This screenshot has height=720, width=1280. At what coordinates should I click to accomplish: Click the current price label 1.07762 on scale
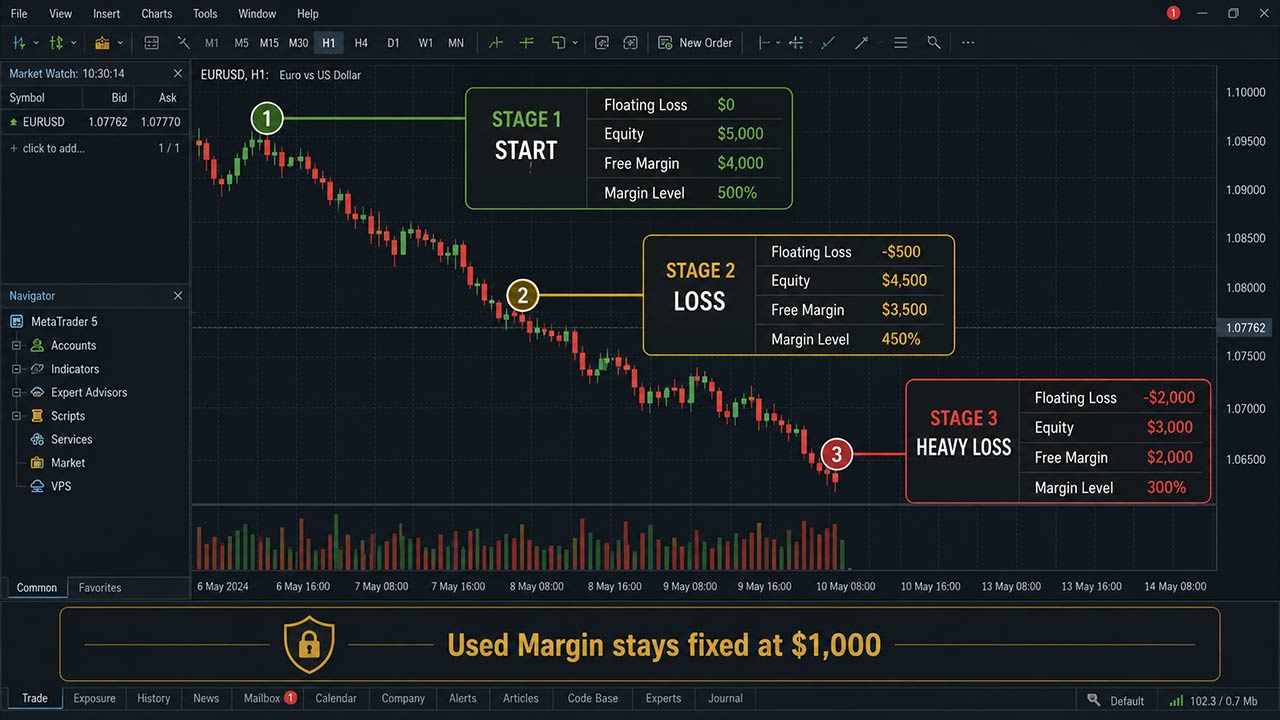coord(1245,328)
